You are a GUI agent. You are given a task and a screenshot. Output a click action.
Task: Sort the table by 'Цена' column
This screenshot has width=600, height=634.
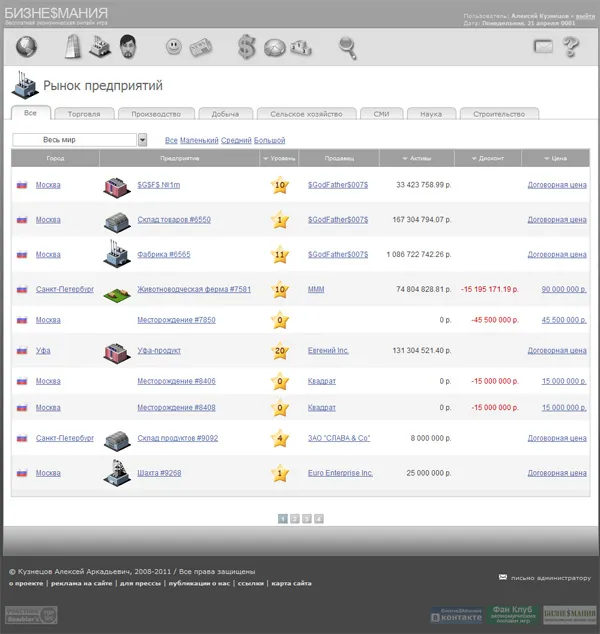pyautogui.click(x=555, y=158)
